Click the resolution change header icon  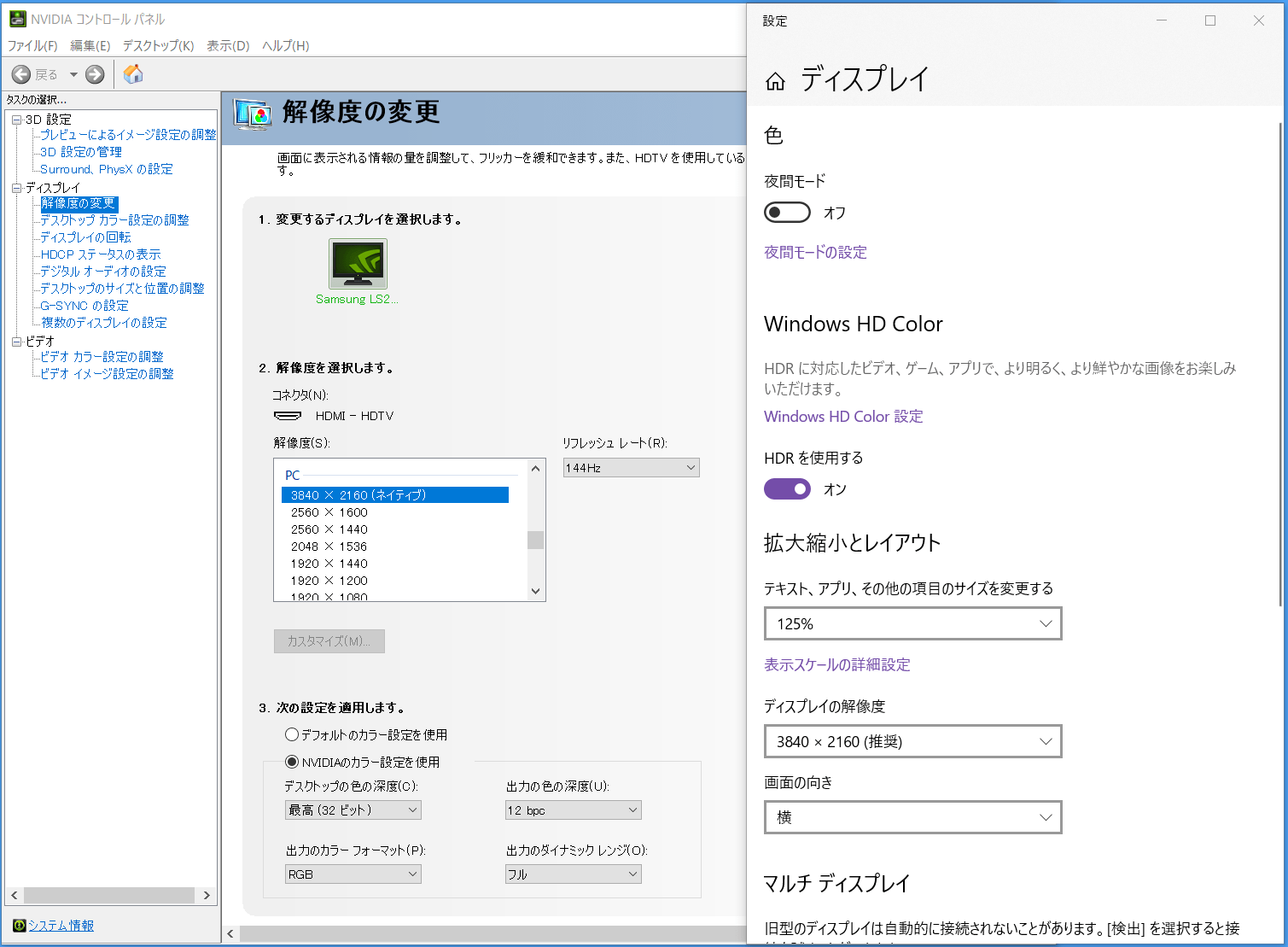[253, 115]
